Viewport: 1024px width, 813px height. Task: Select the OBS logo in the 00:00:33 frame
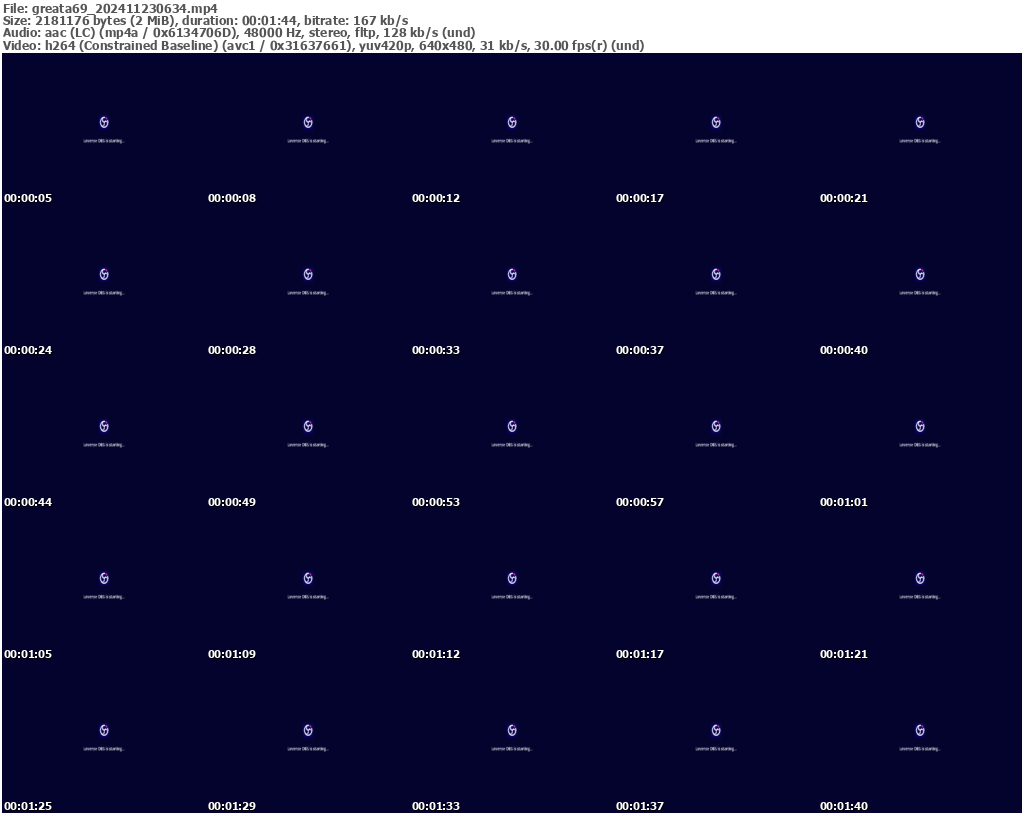point(512,274)
